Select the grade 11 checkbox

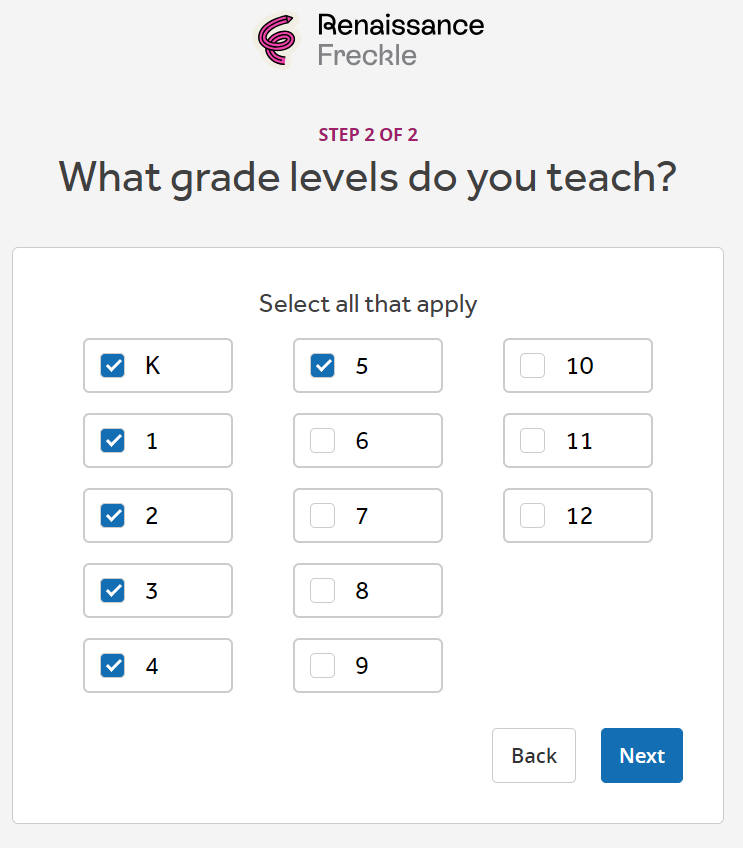tap(533, 441)
